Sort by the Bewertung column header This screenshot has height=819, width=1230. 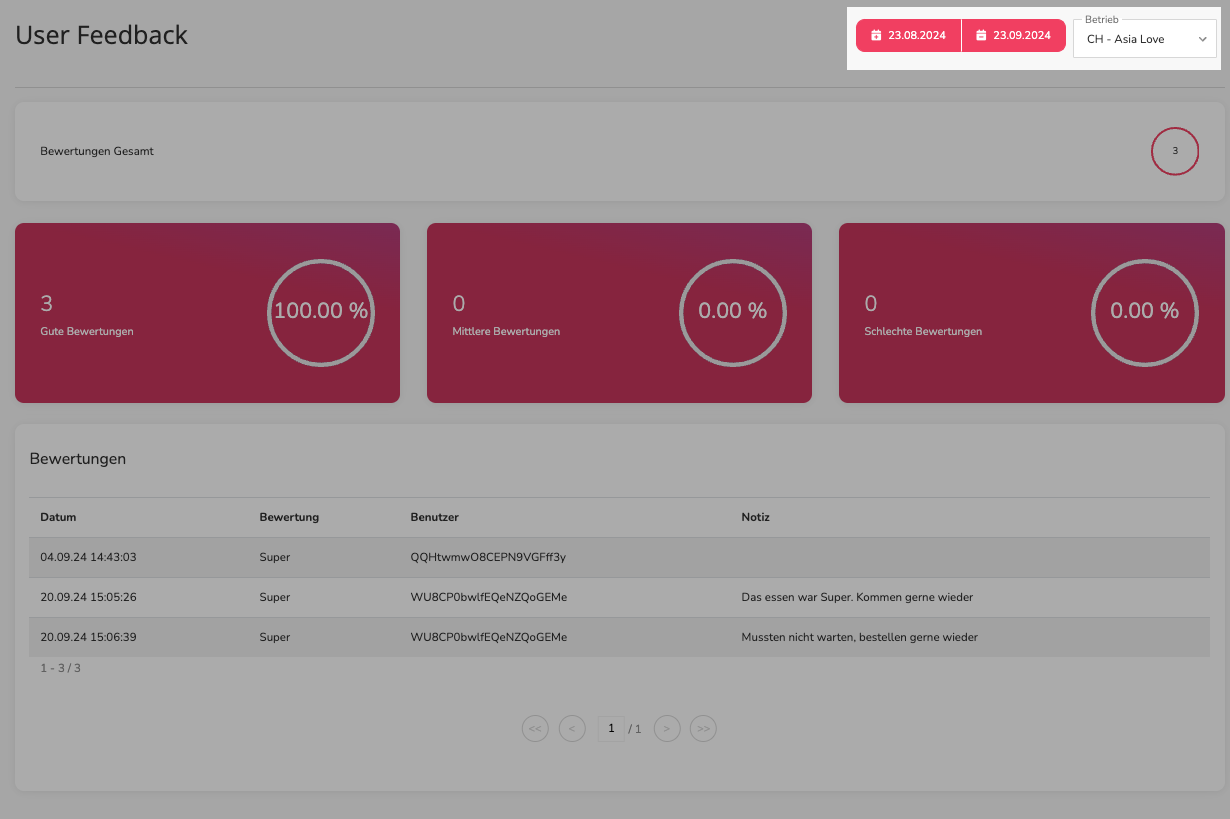pyautogui.click(x=289, y=517)
